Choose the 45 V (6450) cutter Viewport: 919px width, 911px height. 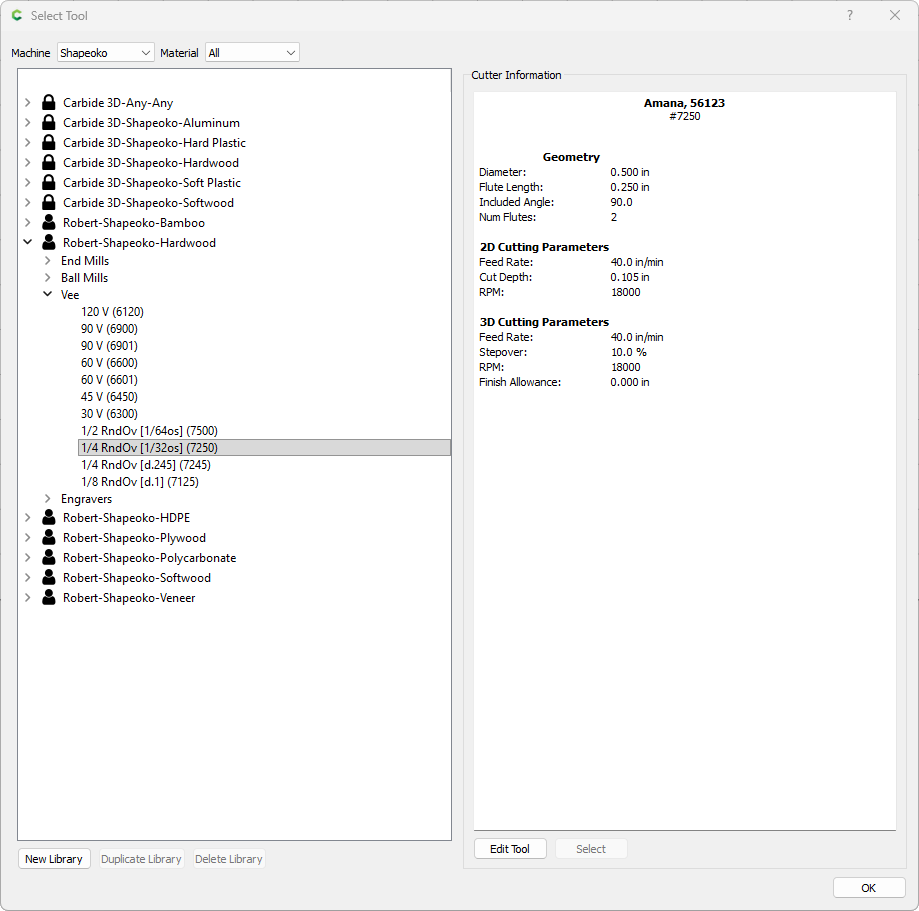tap(109, 397)
